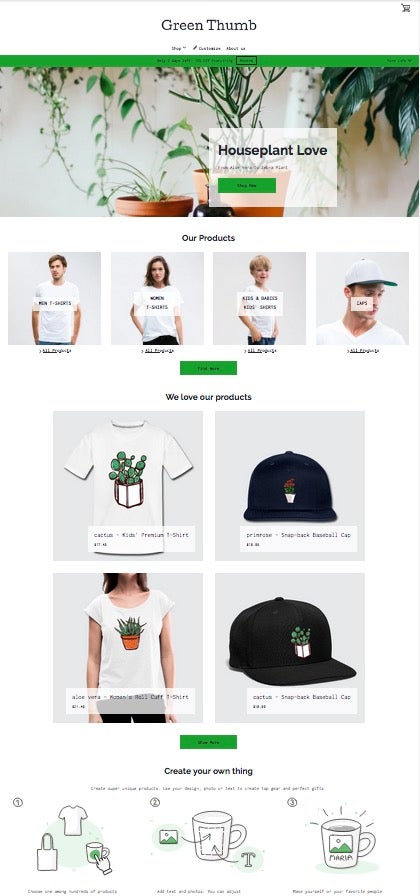Open the Kids' Shirts category image

tap(259, 298)
